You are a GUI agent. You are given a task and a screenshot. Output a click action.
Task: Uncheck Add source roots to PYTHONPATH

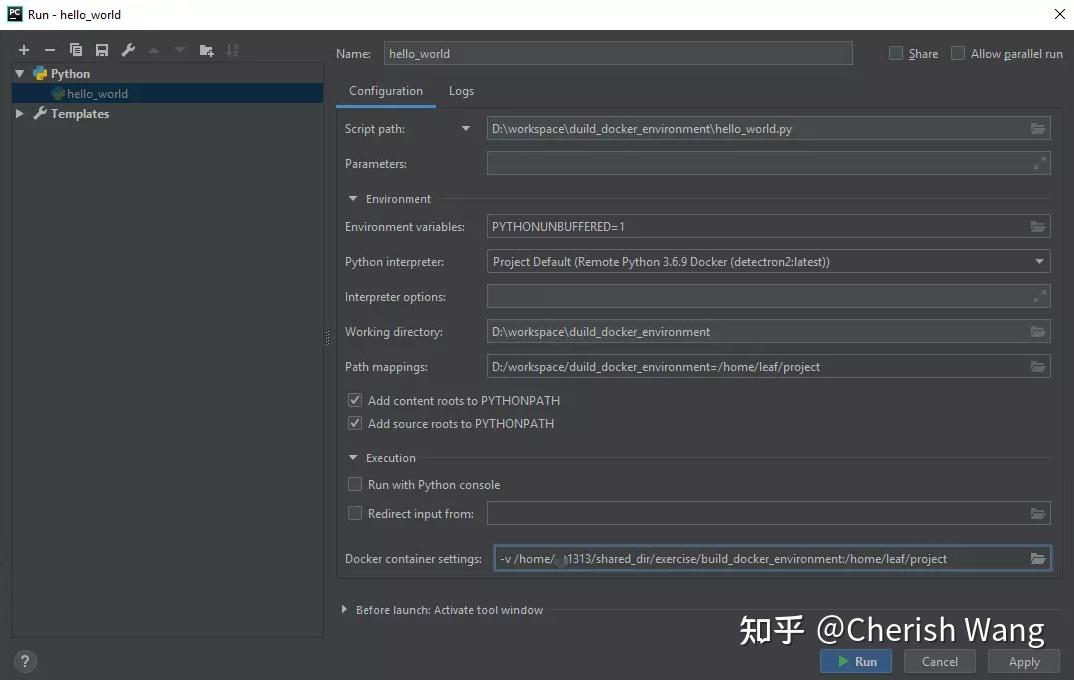tap(355, 423)
